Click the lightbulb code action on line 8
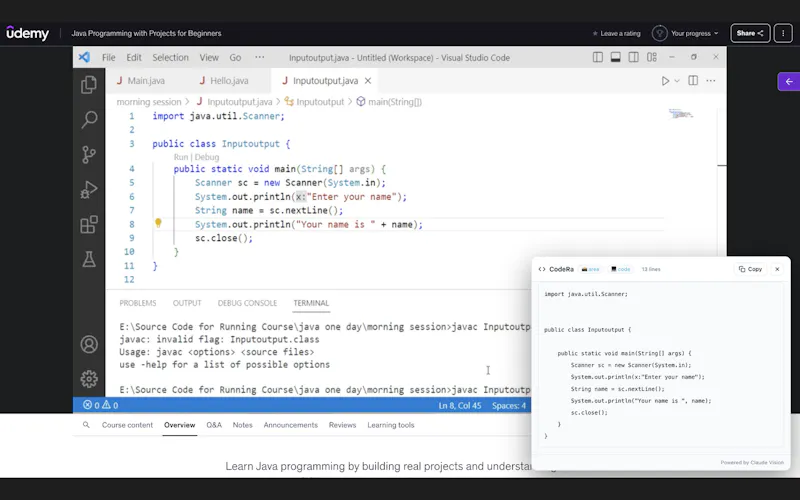This screenshot has height=500, width=800. click(158, 223)
